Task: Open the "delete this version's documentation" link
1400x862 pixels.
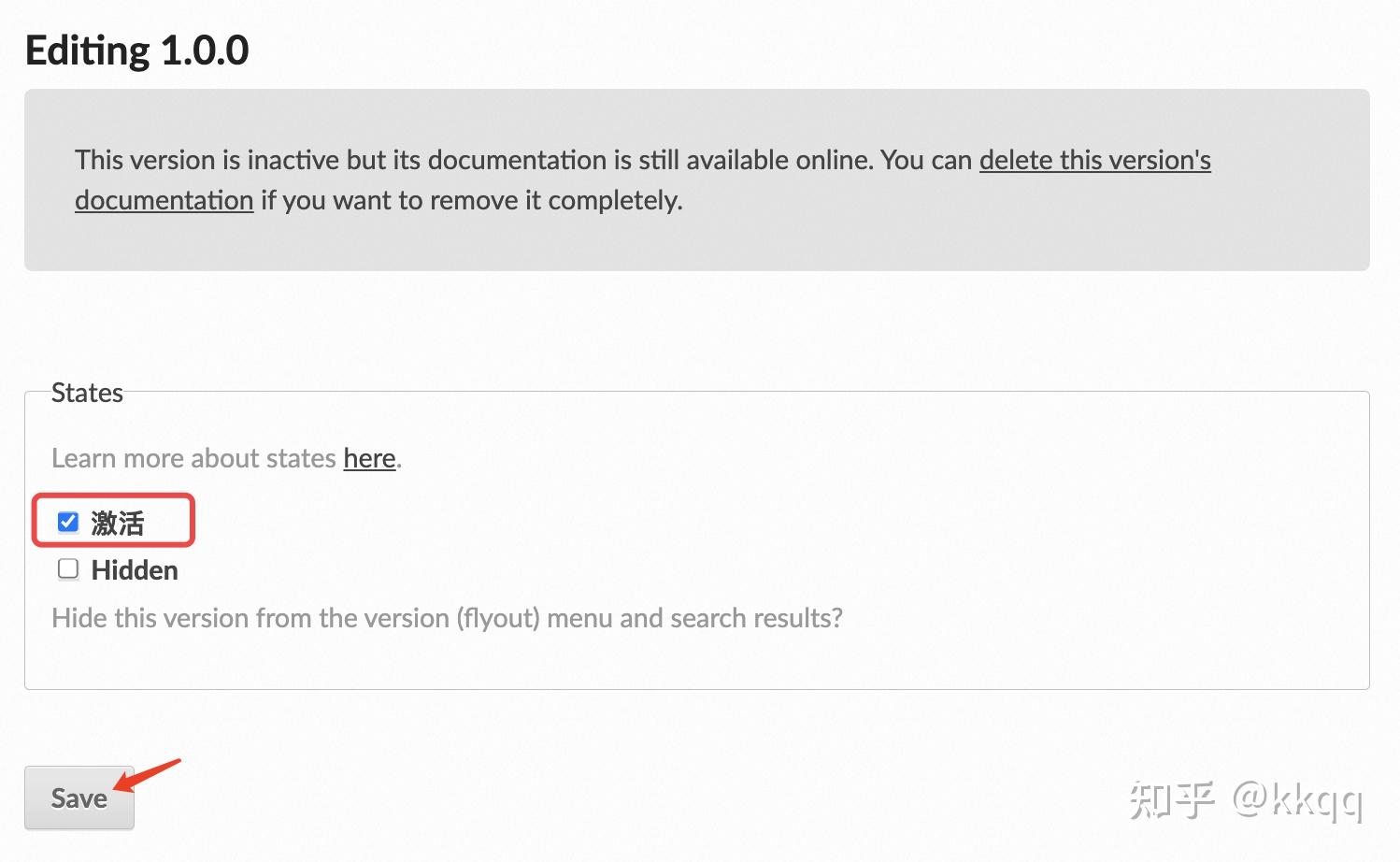Action: (1094, 160)
